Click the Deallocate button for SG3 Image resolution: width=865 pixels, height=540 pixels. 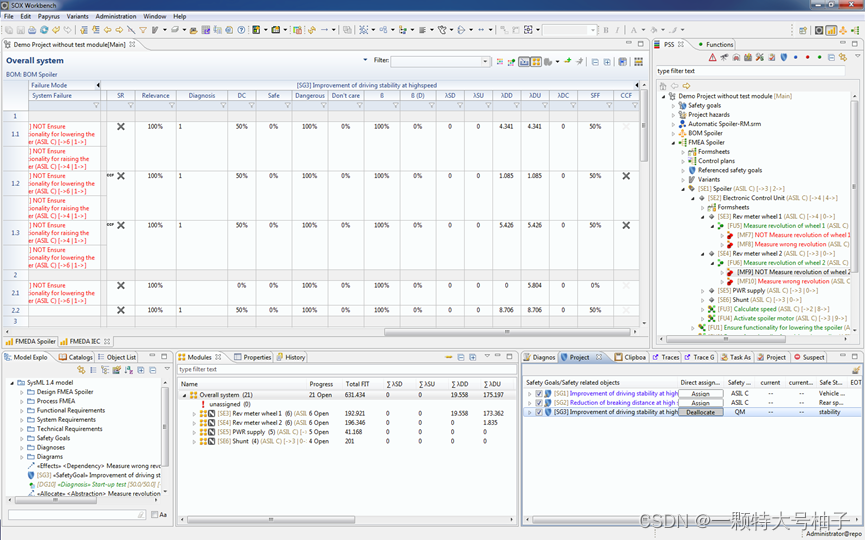[701, 412]
